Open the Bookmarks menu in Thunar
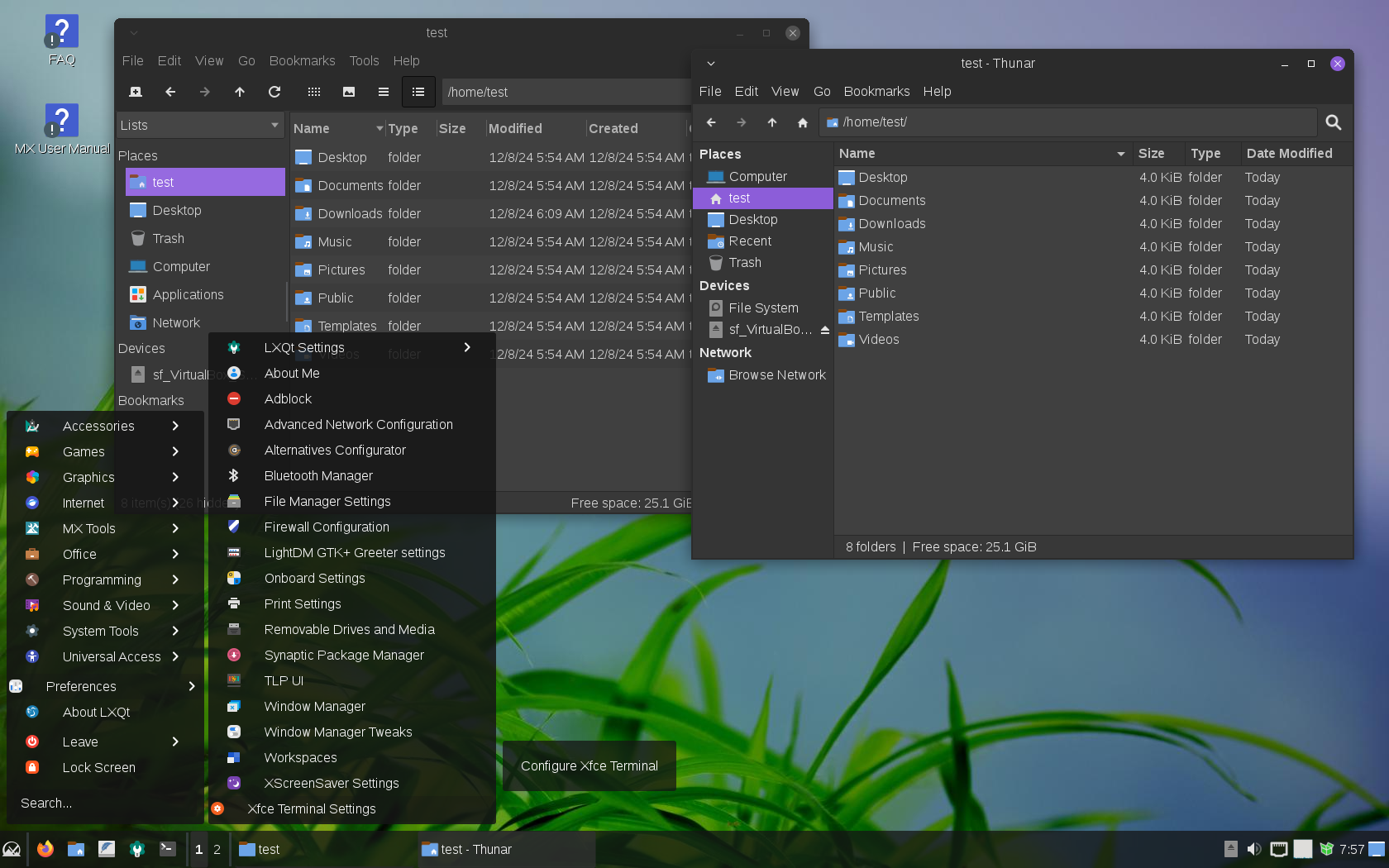Viewport: 1389px width, 868px height. click(876, 91)
